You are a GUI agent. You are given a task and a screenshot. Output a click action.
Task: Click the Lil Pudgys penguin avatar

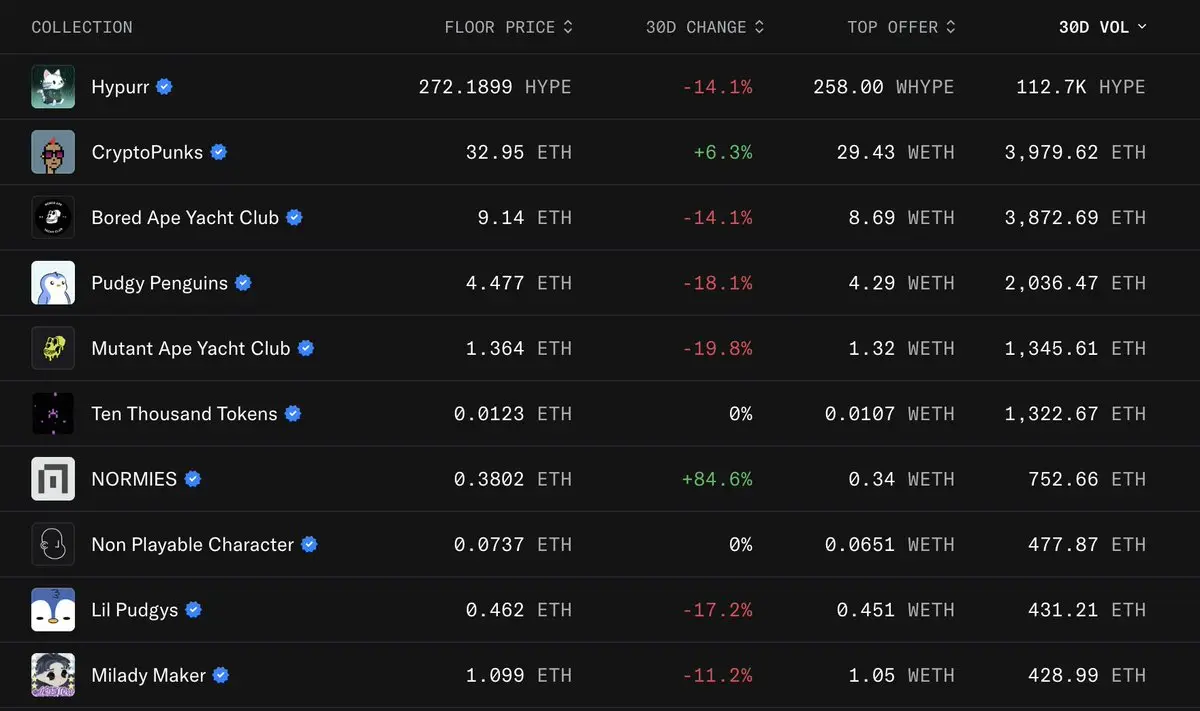click(53, 609)
